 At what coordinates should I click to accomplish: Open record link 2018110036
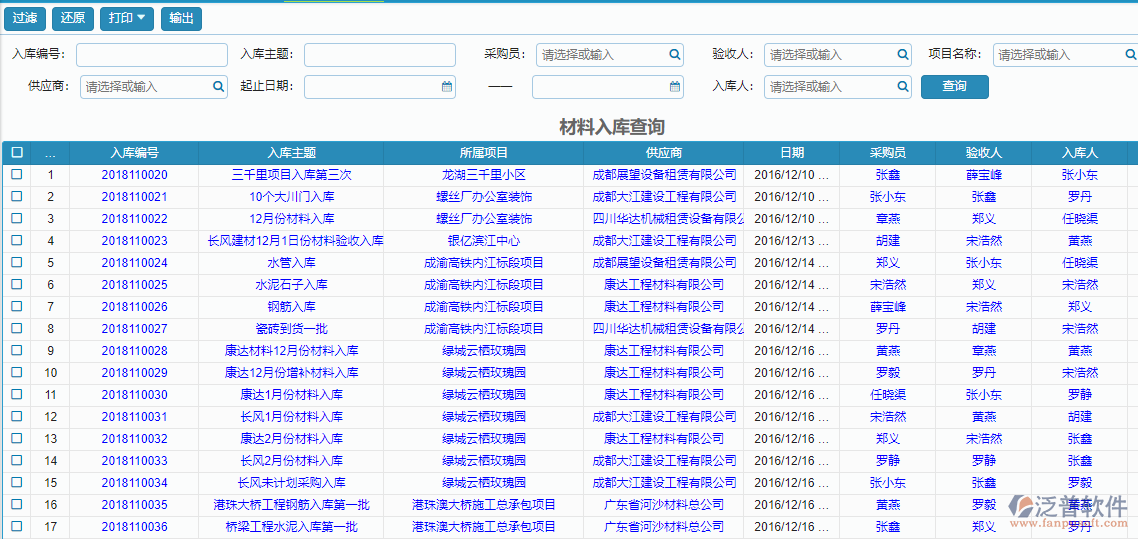[134, 527]
